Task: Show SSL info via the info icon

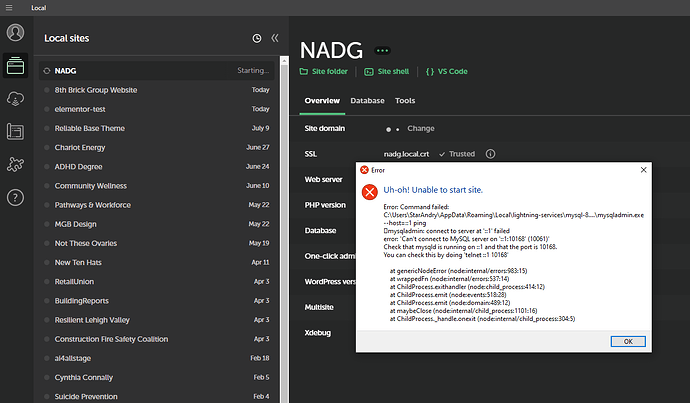Action: pyautogui.click(x=490, y=154)
